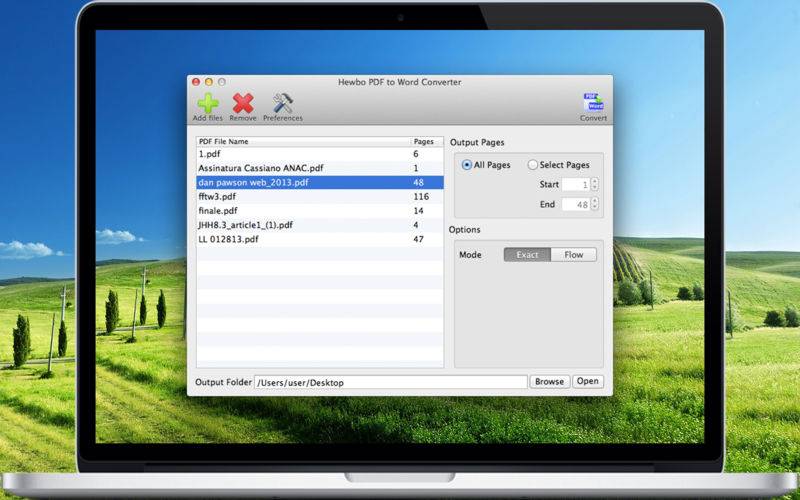
Task: Select JHH8.3_article1_(1).pdf row
Action: 320,225
